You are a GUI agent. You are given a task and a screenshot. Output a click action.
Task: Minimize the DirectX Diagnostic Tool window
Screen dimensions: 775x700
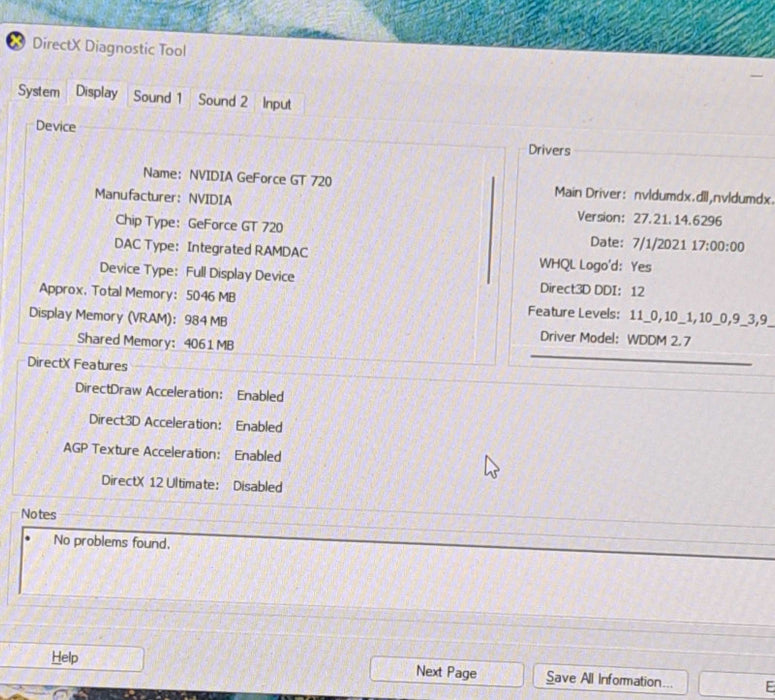(756, 76)
